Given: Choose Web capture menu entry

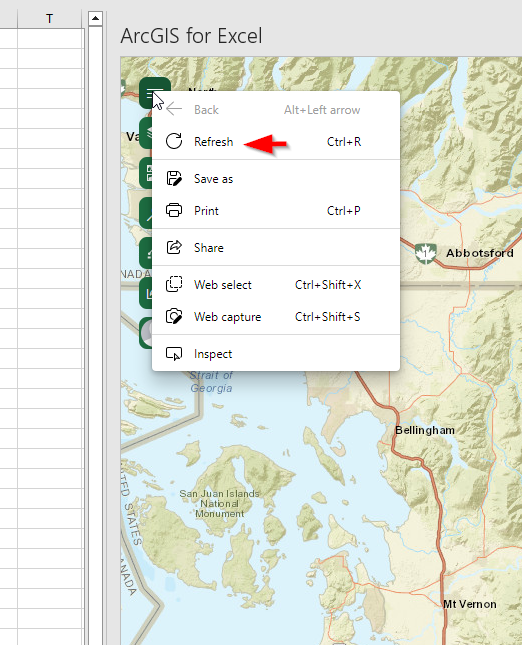Looking at the screenshot, I should (276, 317).
